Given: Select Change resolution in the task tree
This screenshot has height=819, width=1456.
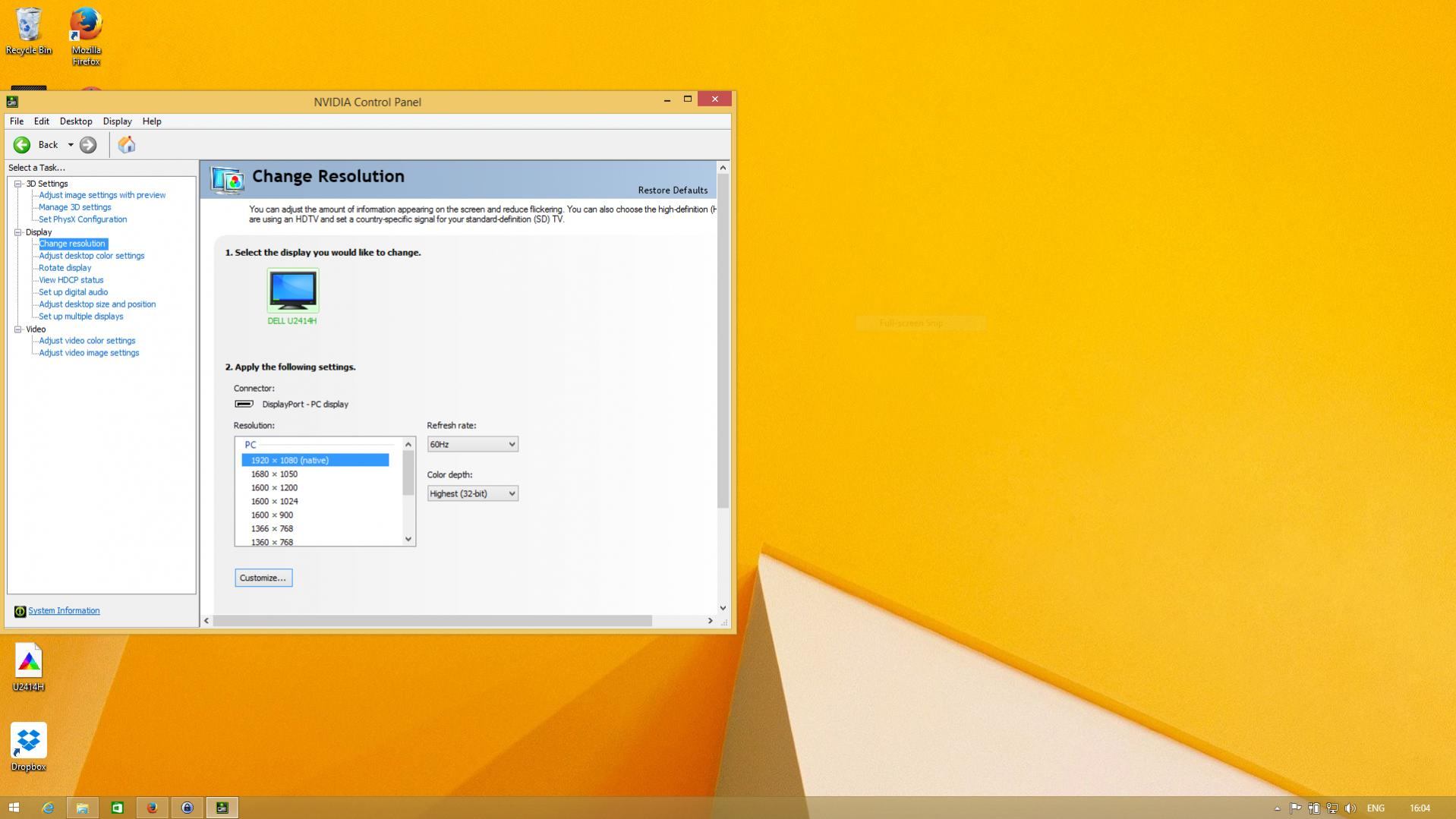Looking at the screenshot, I should click(x=72, y=244).
